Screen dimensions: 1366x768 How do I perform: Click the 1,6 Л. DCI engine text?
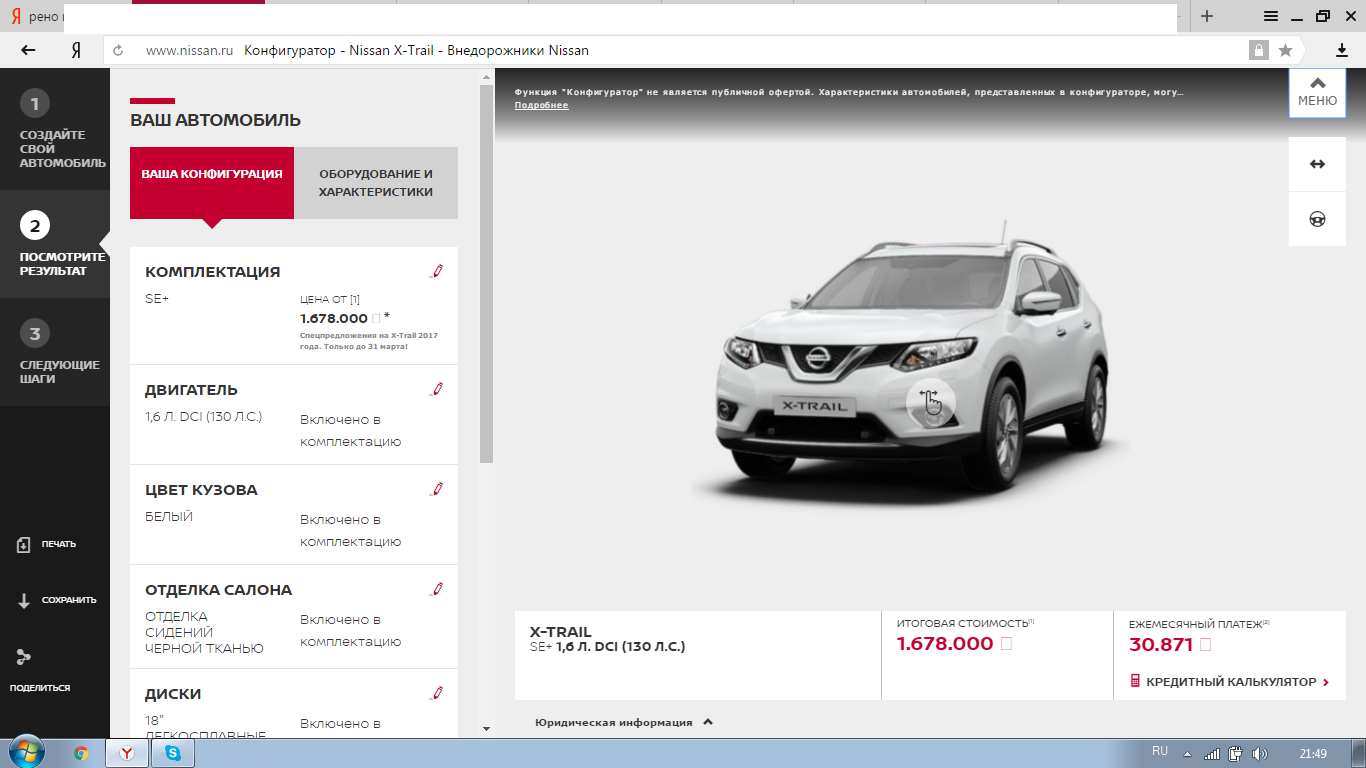[x=203, y=417]
